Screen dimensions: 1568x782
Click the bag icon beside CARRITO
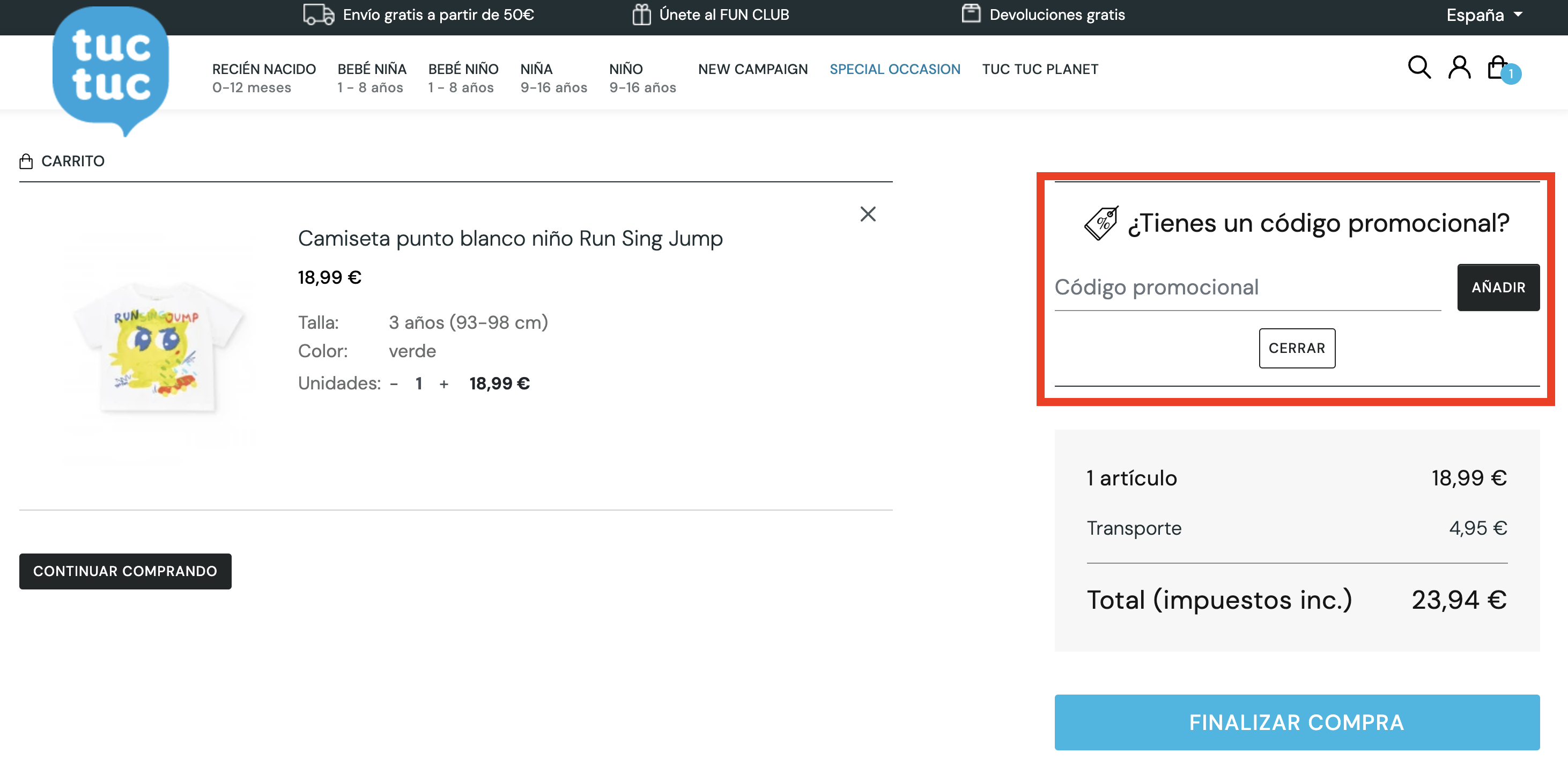[x=26, y=161]
